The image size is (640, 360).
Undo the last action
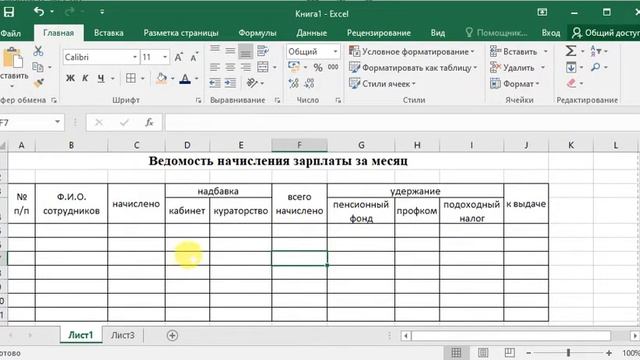pyautogui.click(x=39, y=12)
